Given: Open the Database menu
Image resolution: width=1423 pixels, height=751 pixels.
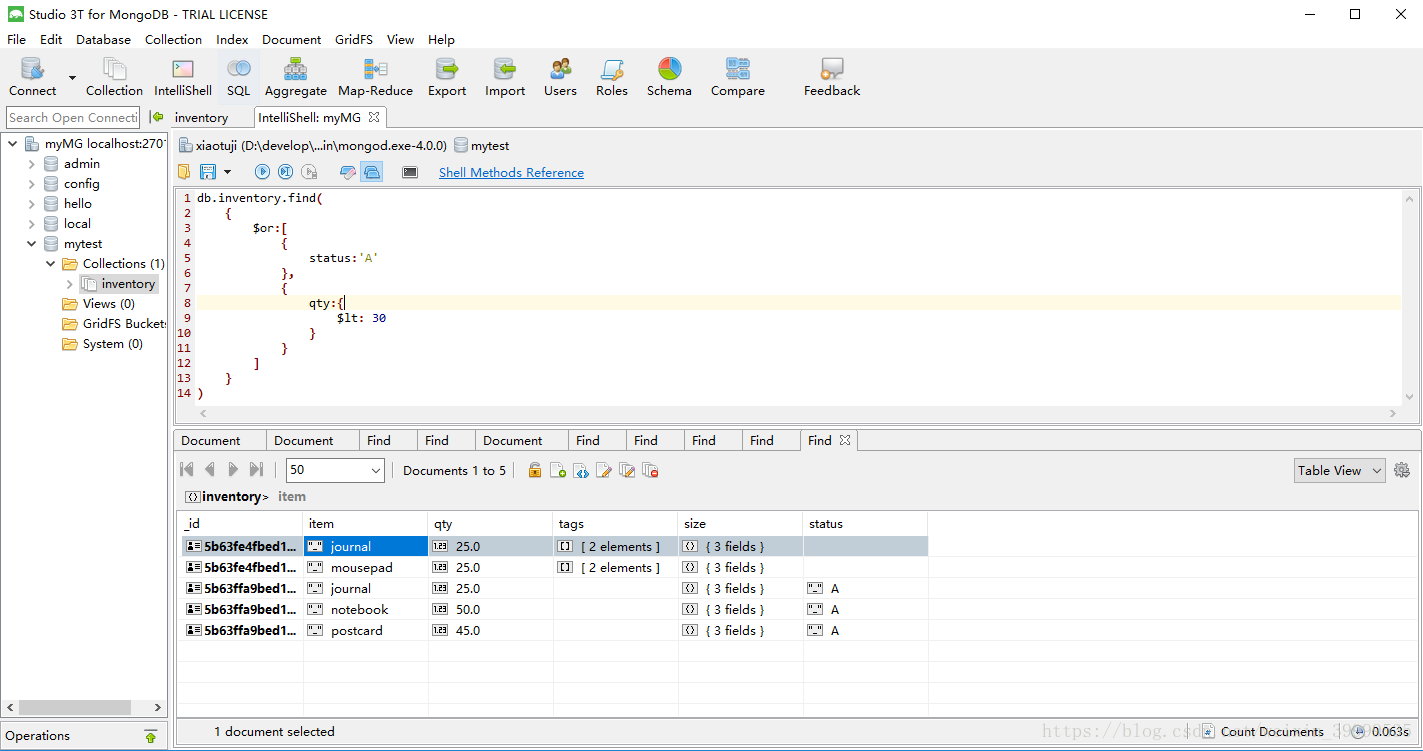Looking at the screenshot, I should pyautogui.click(x=103, y=40).
